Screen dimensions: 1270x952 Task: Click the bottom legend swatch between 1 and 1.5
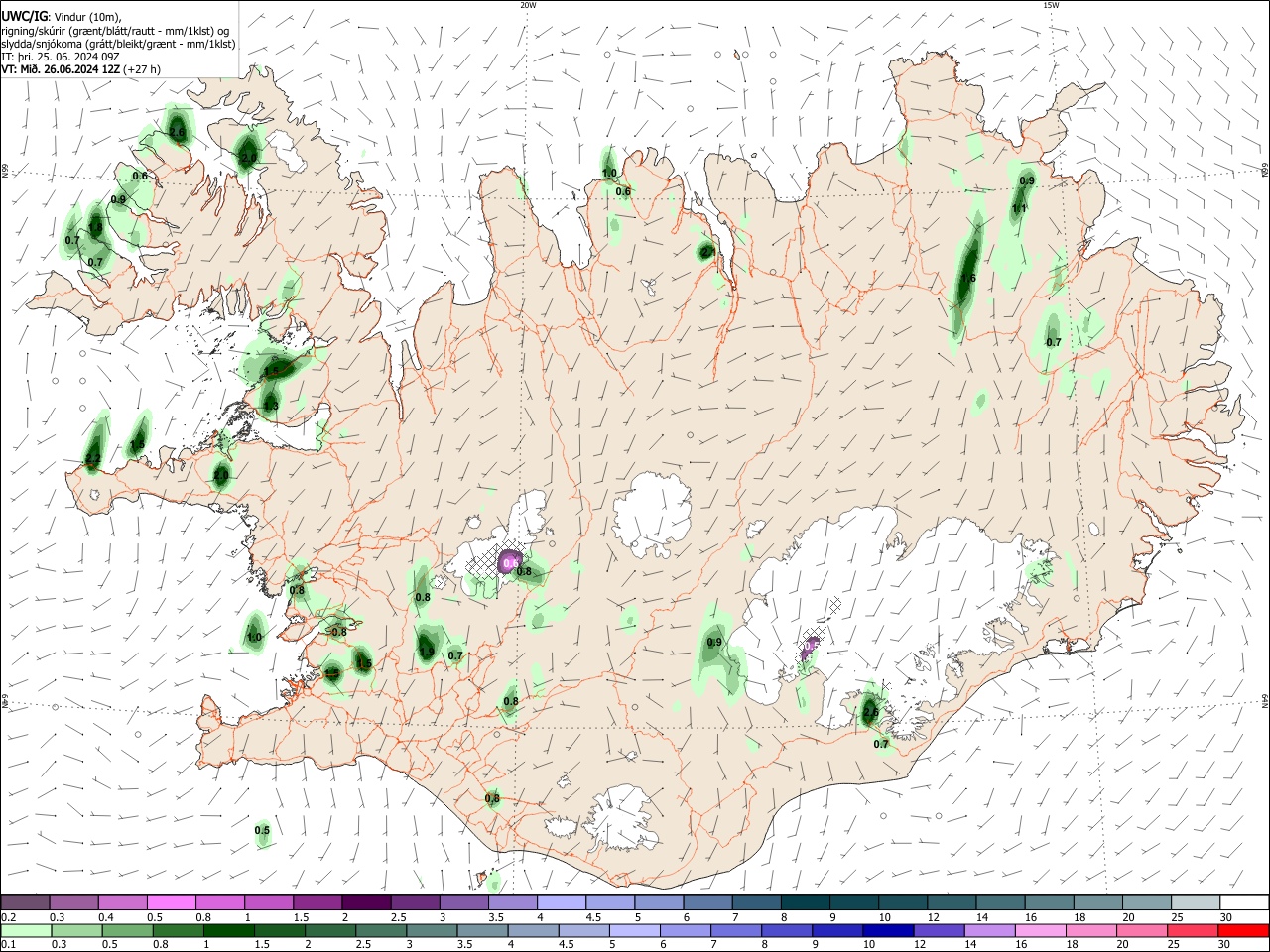pyautogui.click(x=228, y=930)
